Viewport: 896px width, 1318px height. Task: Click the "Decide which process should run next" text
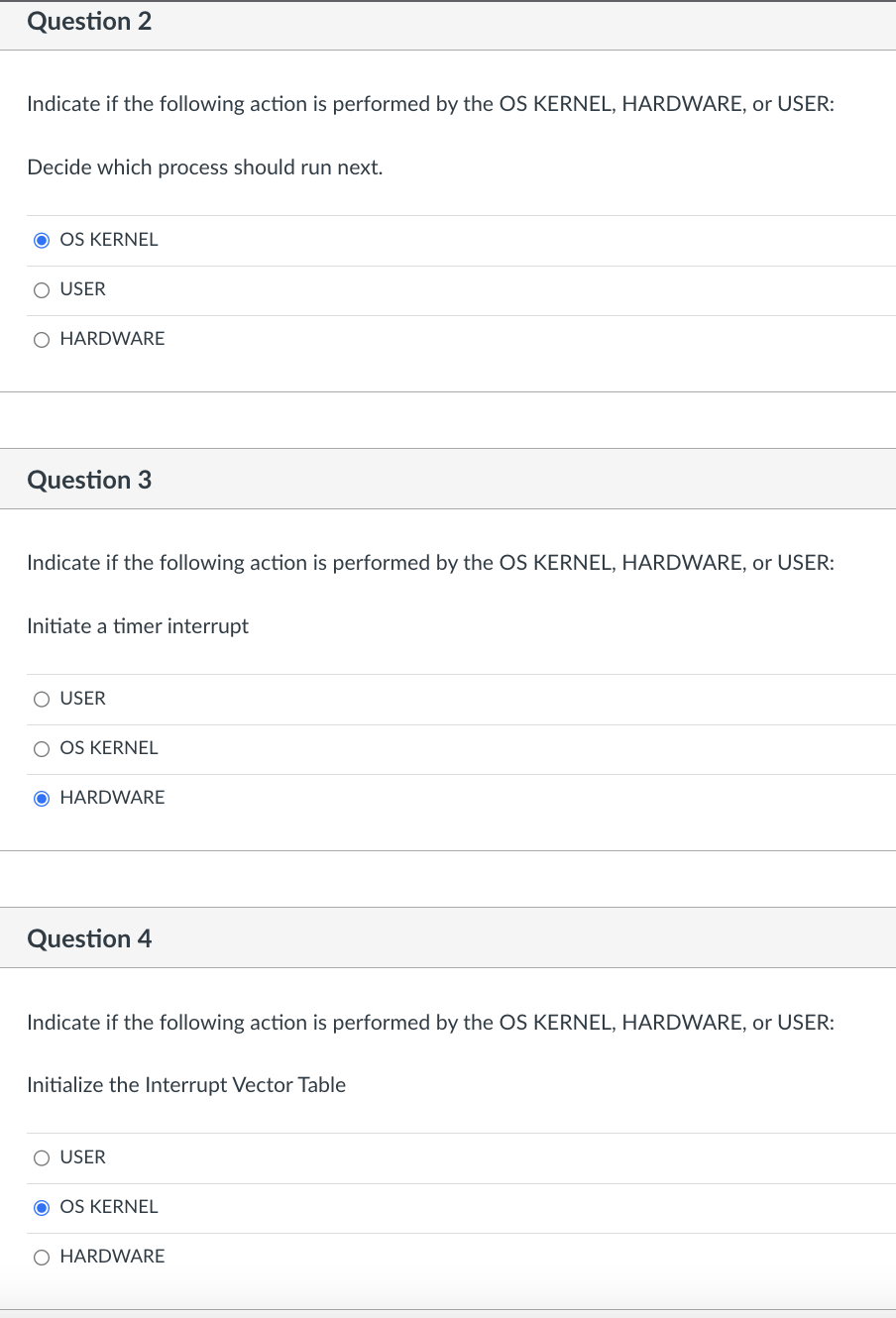tap(204, 167)
